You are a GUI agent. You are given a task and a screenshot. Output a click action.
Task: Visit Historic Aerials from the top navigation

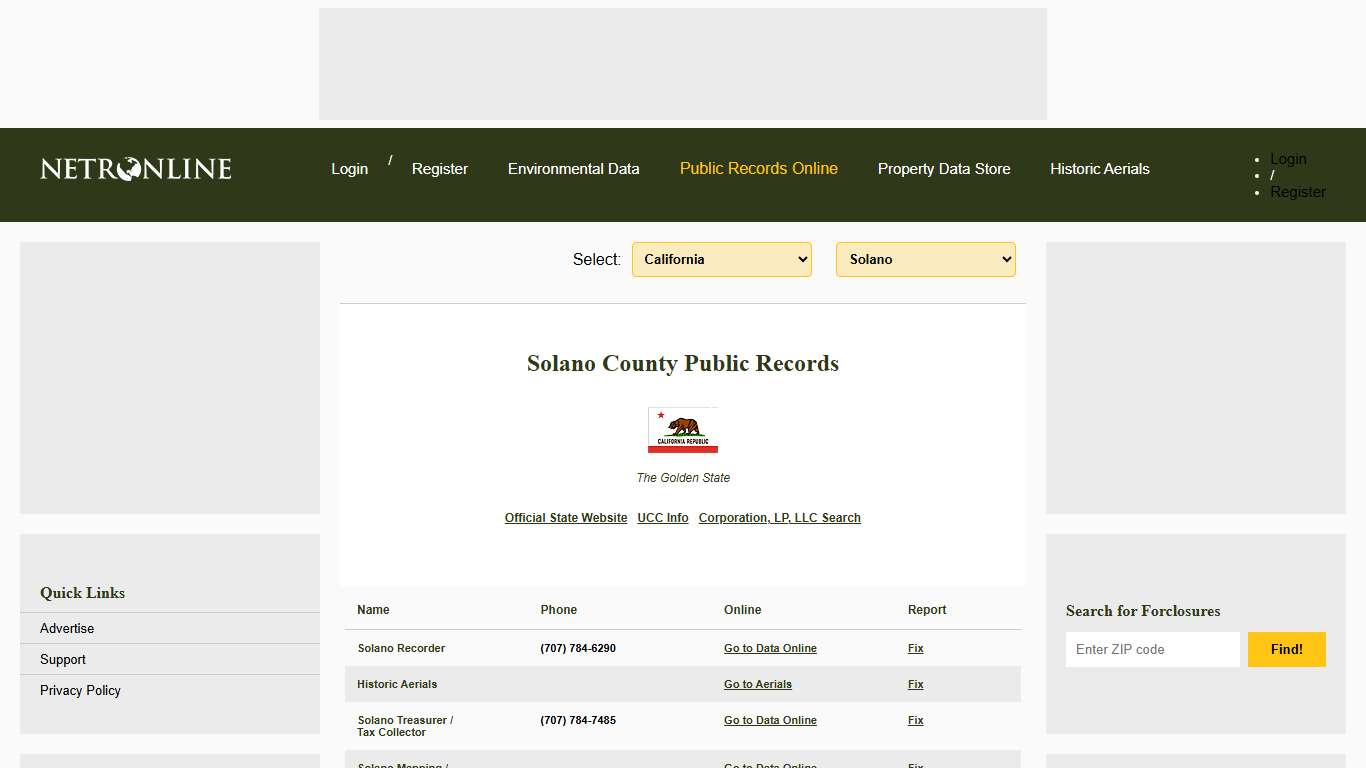coord(1099,168)
